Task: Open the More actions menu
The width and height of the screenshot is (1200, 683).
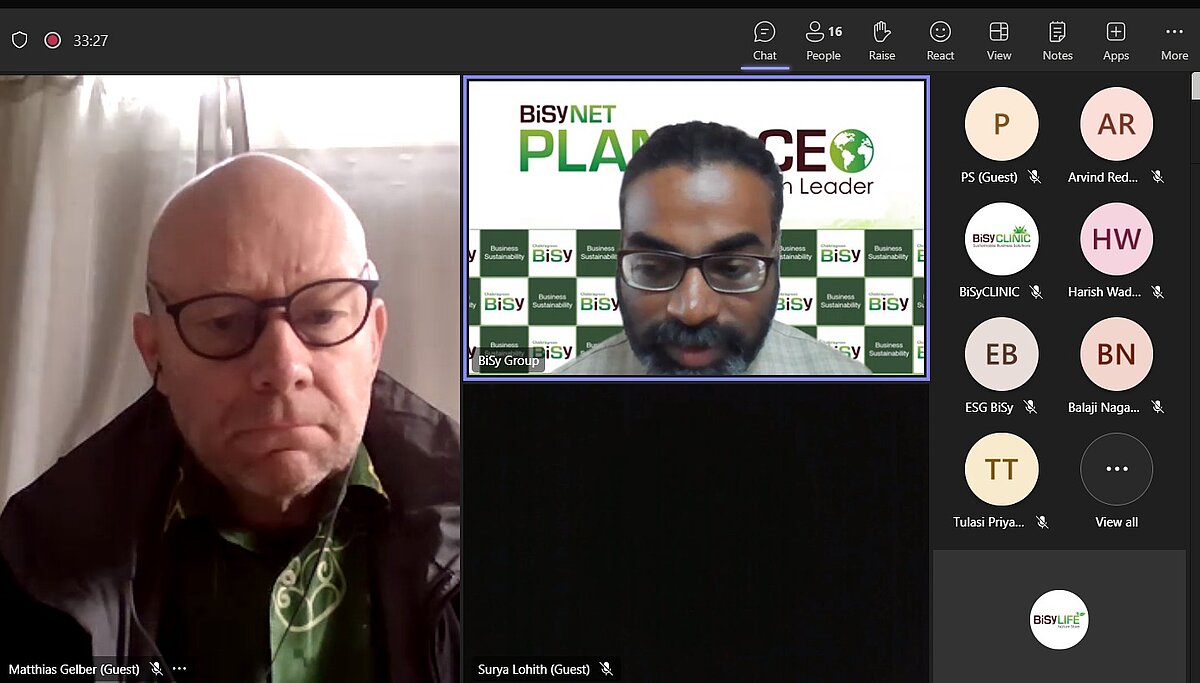Action: [x=1174, y=41]
